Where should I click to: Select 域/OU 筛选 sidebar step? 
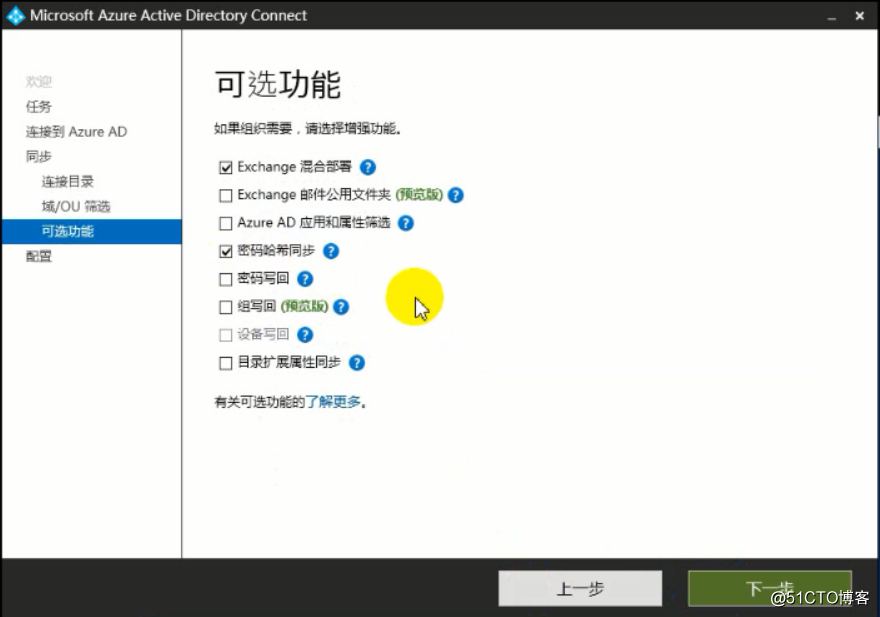coord(76,207)
